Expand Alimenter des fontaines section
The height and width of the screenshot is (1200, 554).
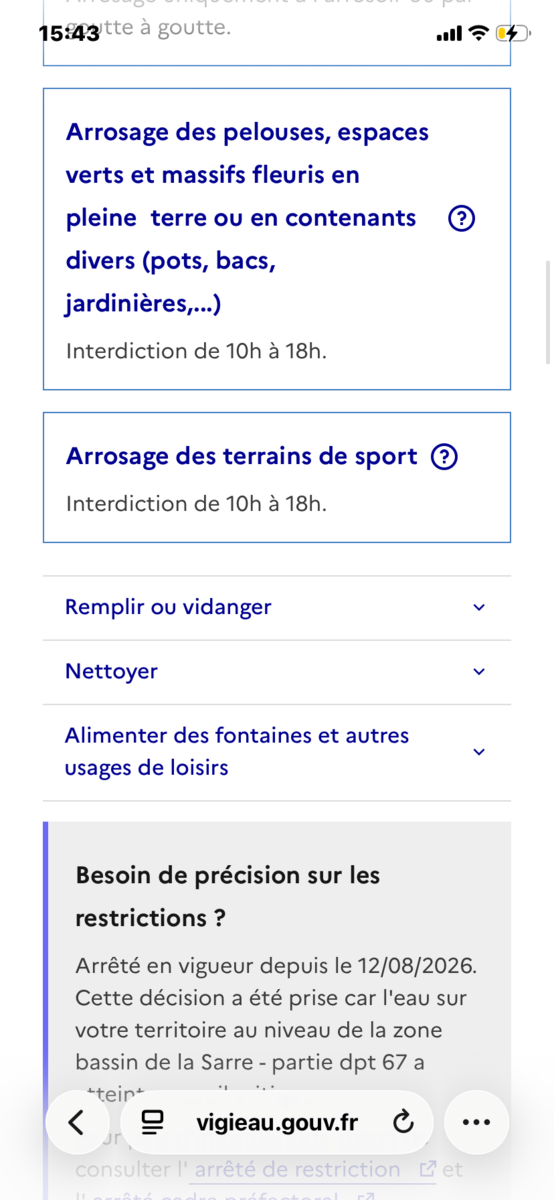click(277, 752)
